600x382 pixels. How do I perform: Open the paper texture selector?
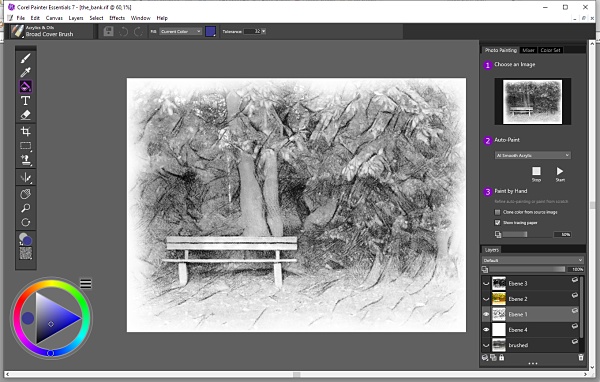coord(26,253)
